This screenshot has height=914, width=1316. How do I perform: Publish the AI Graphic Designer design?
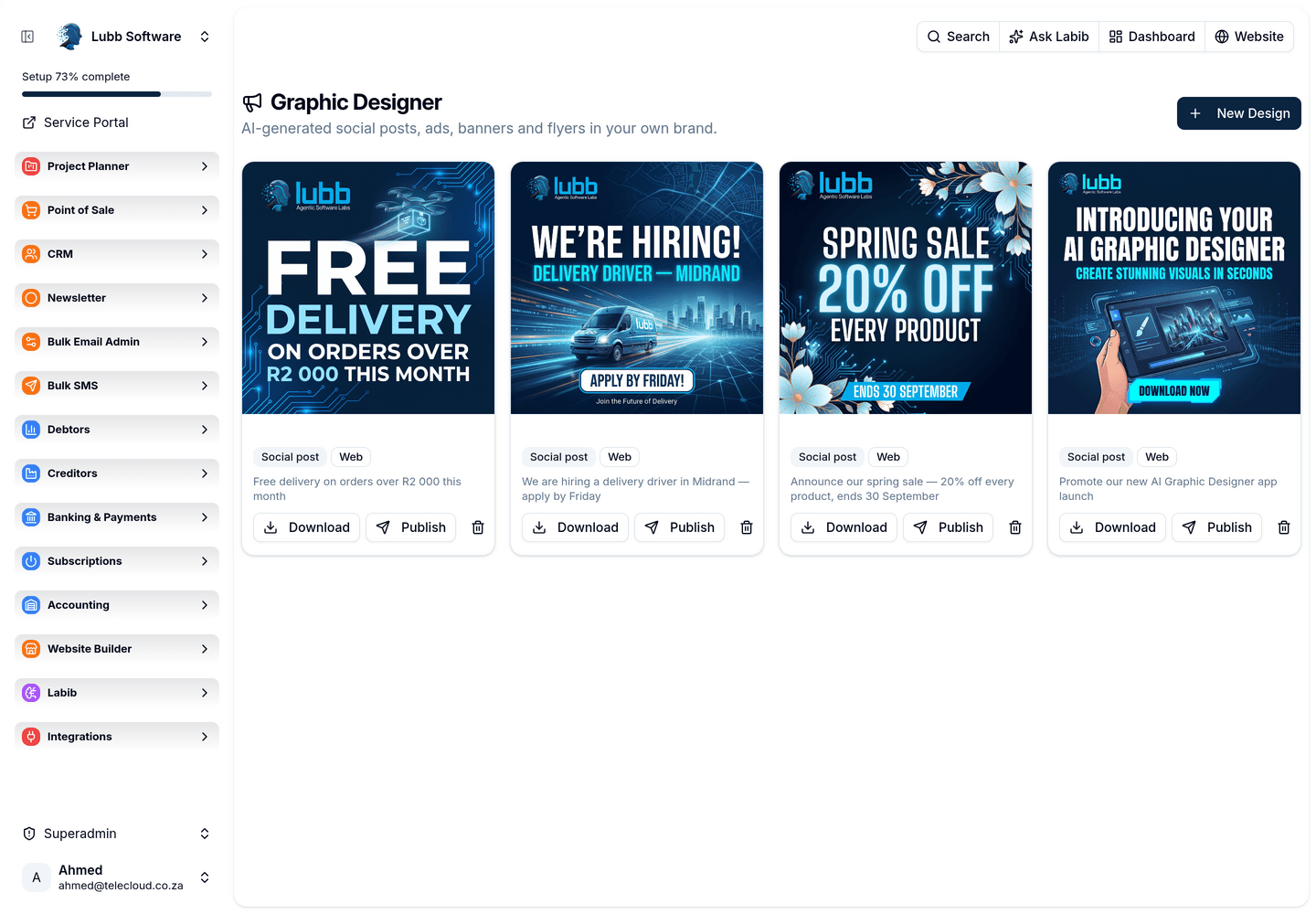coord(1216,527)
